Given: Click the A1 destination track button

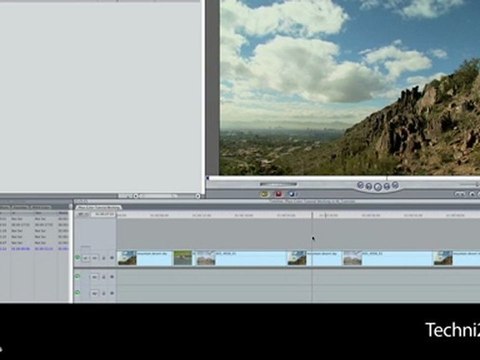Looking at the screenshot, I should (x=95, y=277).
